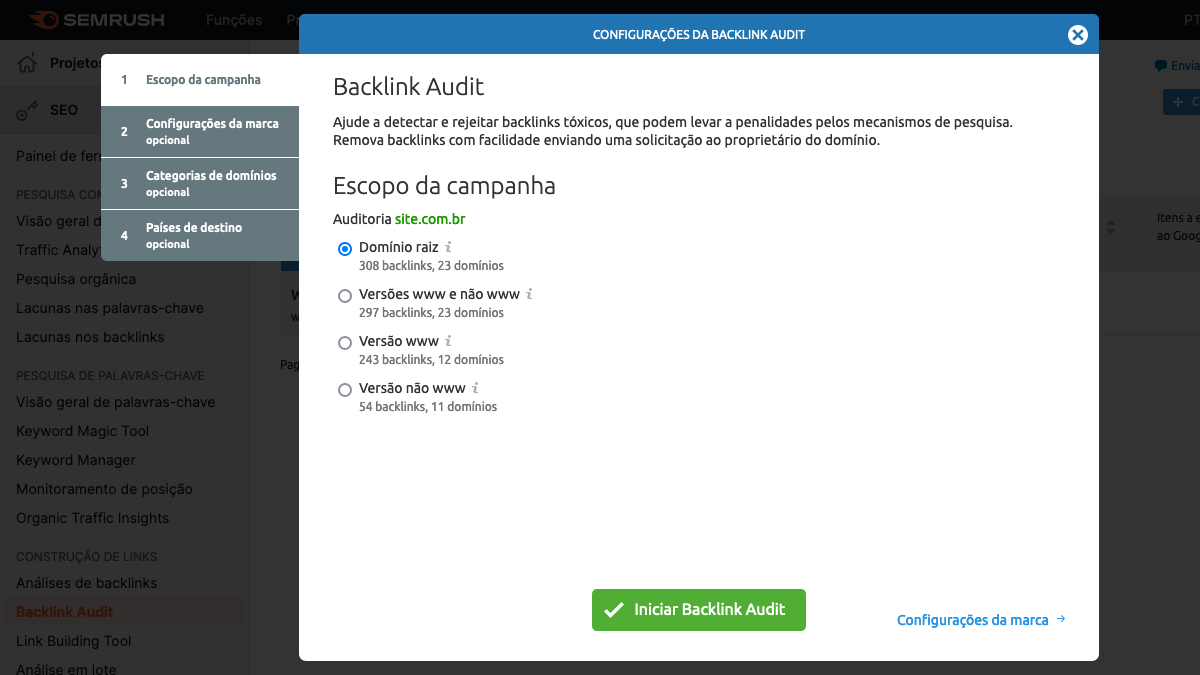Screen dimensions: 1200x675
Task: Select the Domínio raiz radio option
Action: tap(345, 248)
